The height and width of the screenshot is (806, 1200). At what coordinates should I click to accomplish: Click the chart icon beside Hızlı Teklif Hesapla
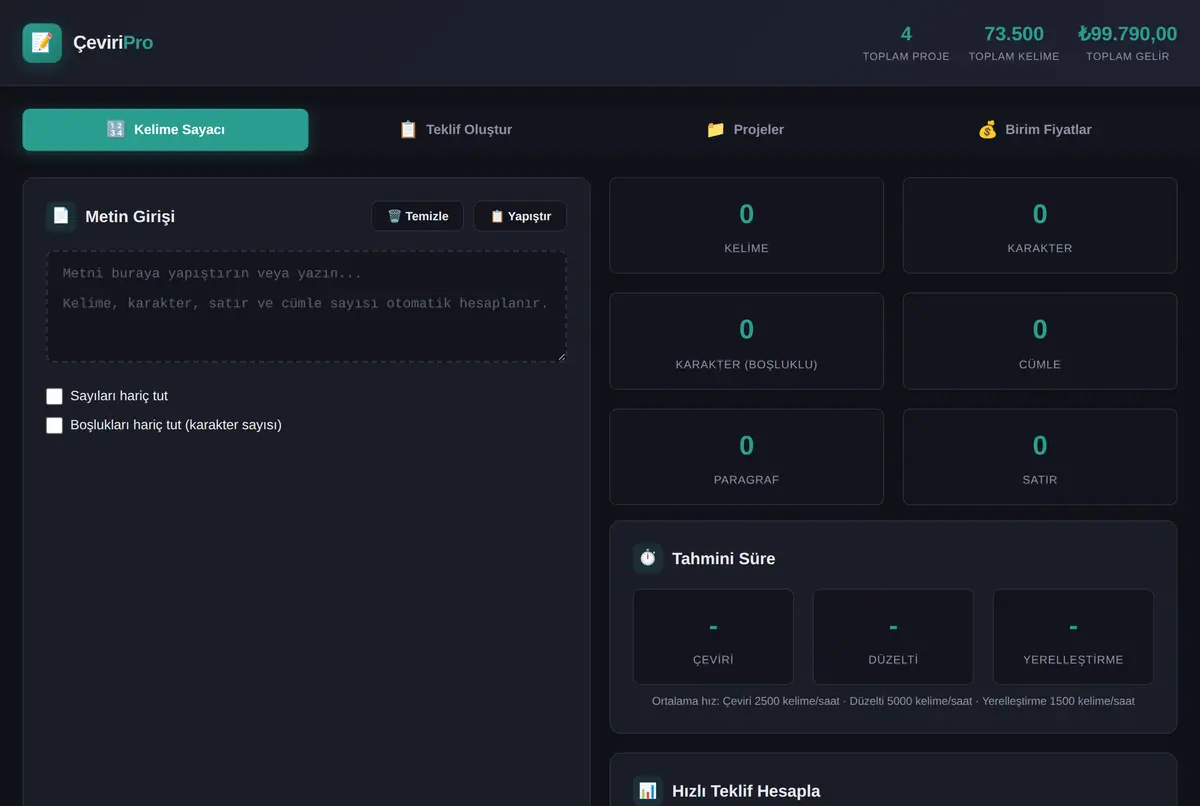pos(648,791)
